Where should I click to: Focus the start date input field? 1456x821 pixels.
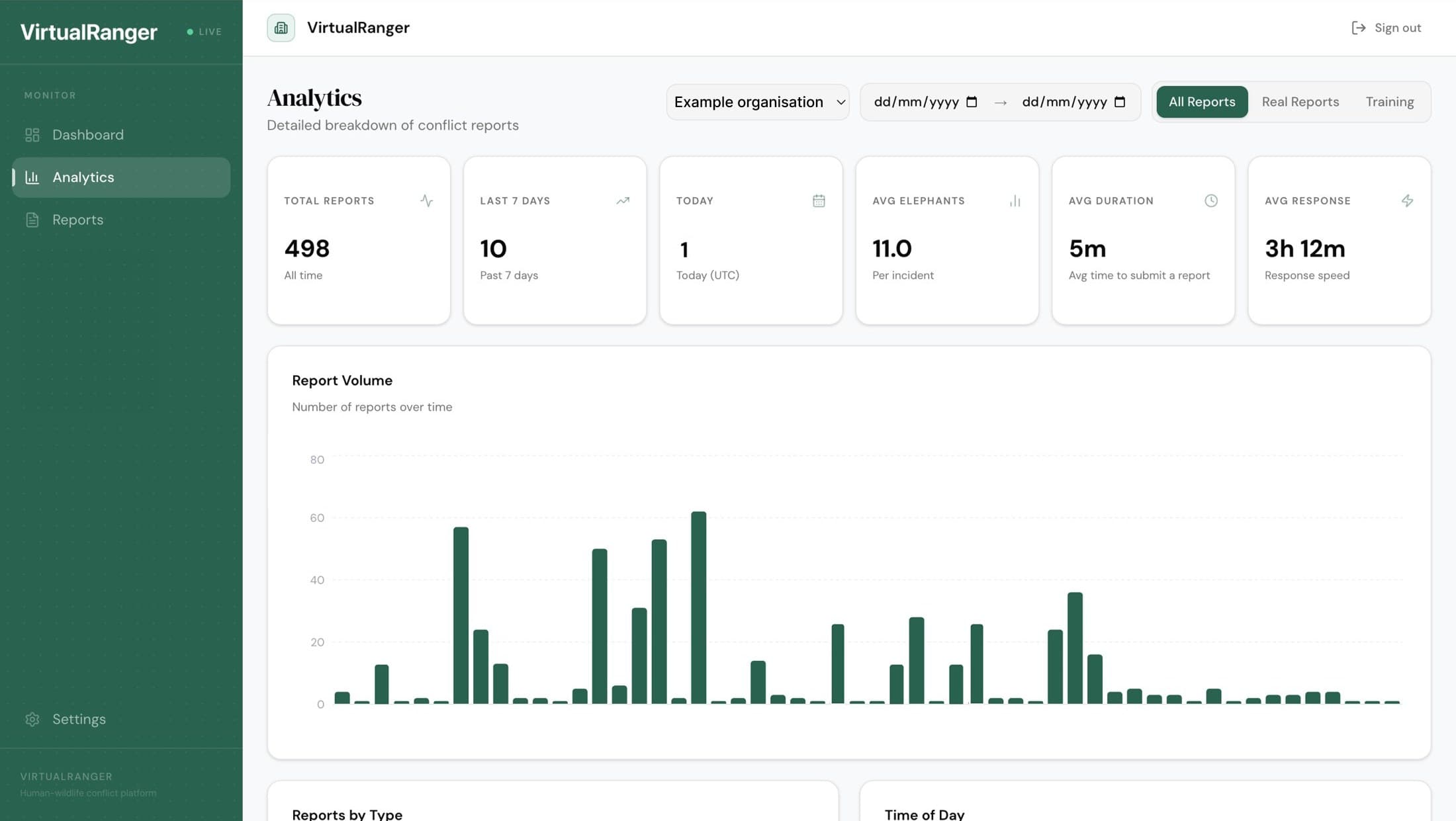click(x=925, y=102)
